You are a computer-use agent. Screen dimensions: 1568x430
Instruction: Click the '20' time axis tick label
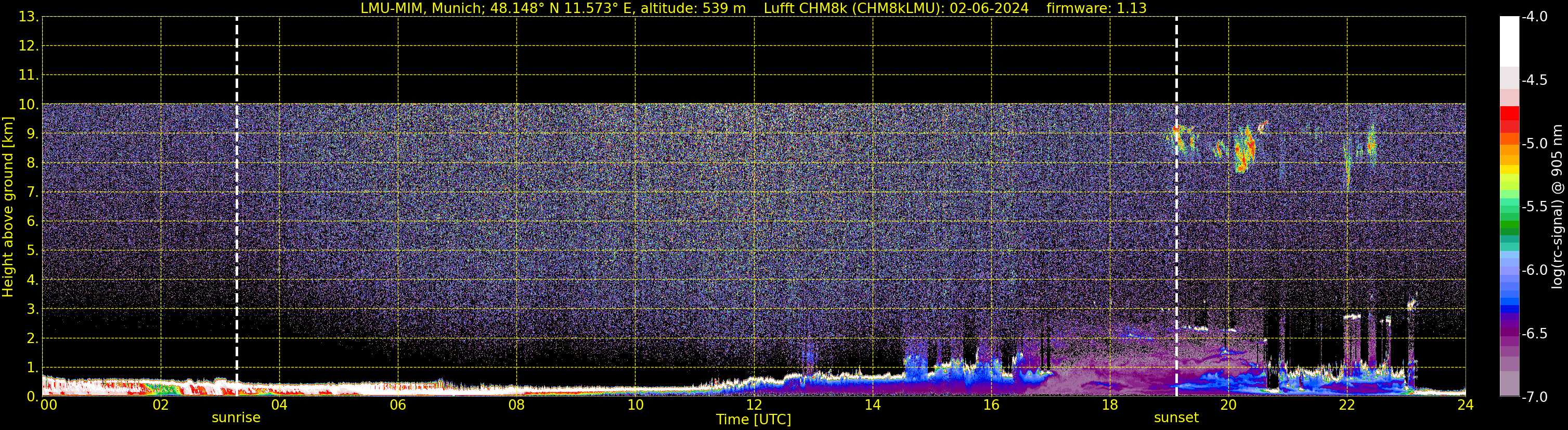click(x=1228, y=405)
